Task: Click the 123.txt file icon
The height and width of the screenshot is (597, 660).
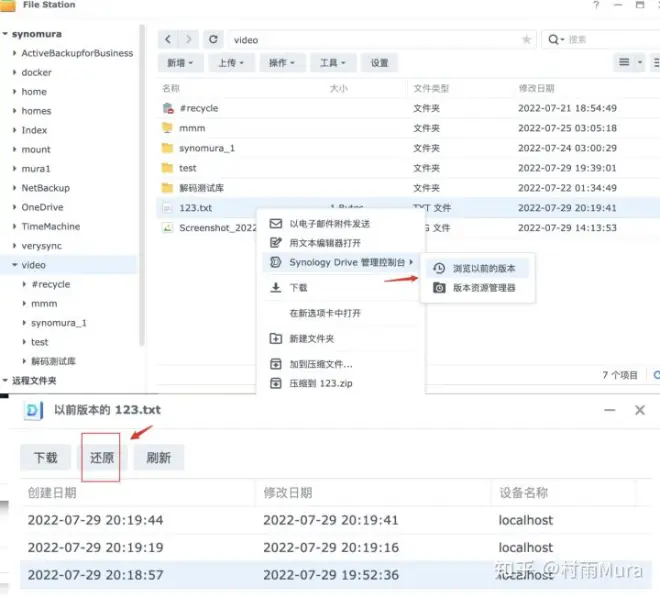Action: point(168,208)
